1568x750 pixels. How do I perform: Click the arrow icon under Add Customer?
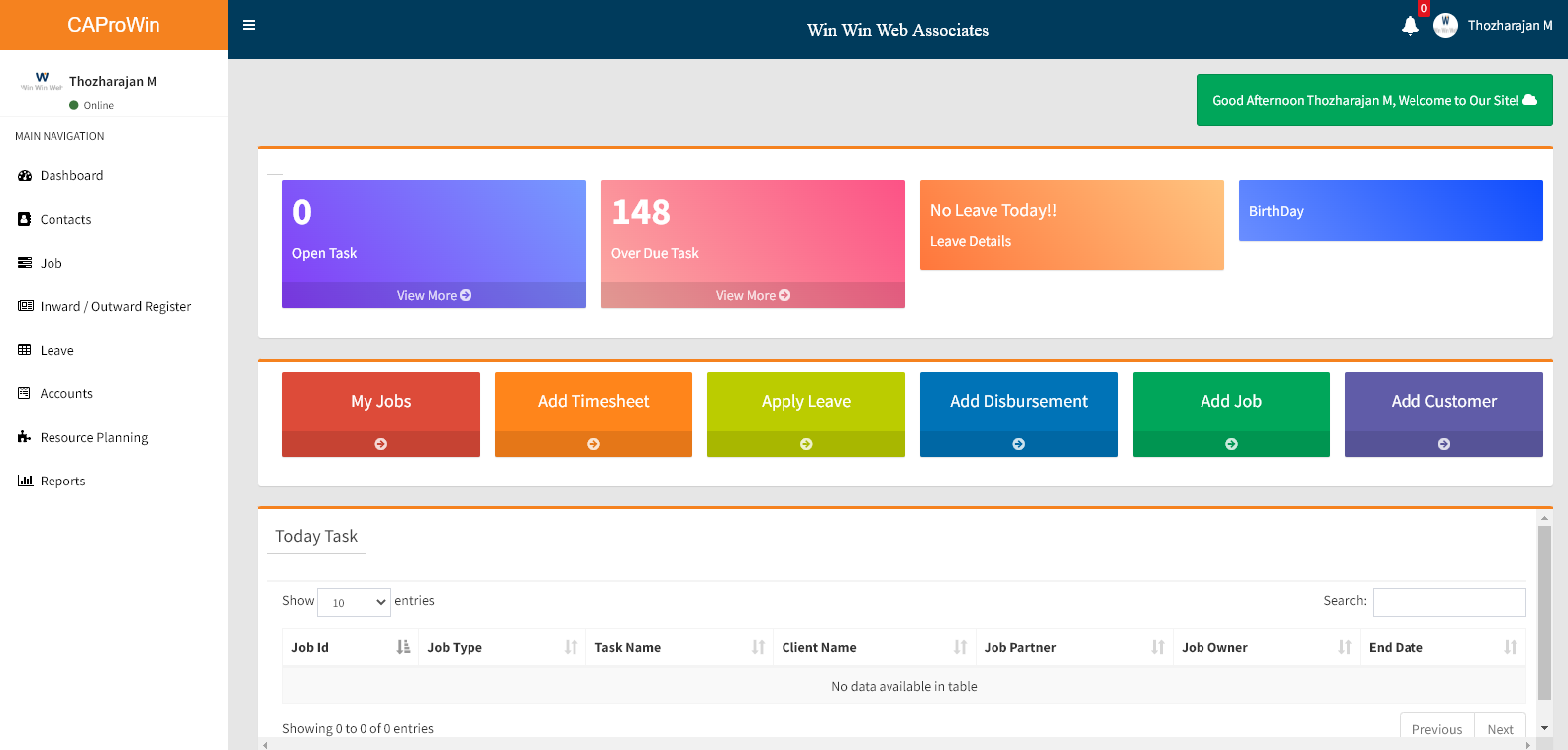(1443, 444)
